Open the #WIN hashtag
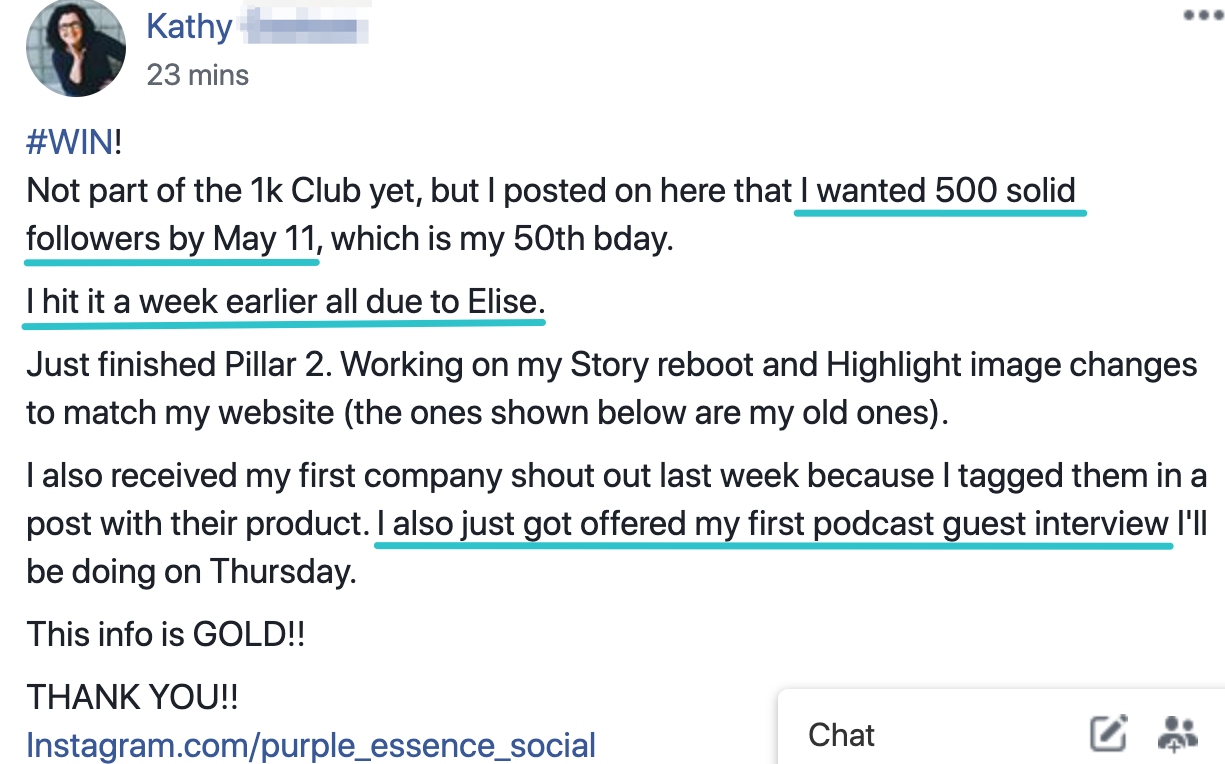Viewport: 1225px width, 764px height. pyautogui.click(x=70, y=141)
